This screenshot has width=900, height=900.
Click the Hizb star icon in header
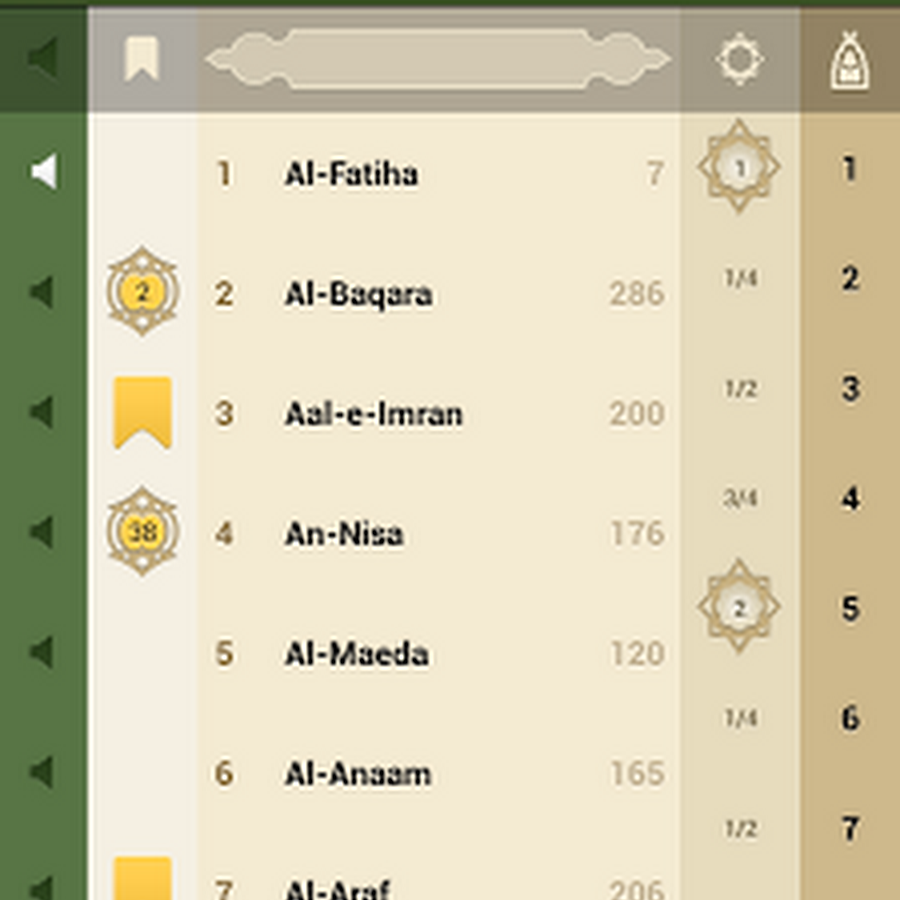pos(740,59)
